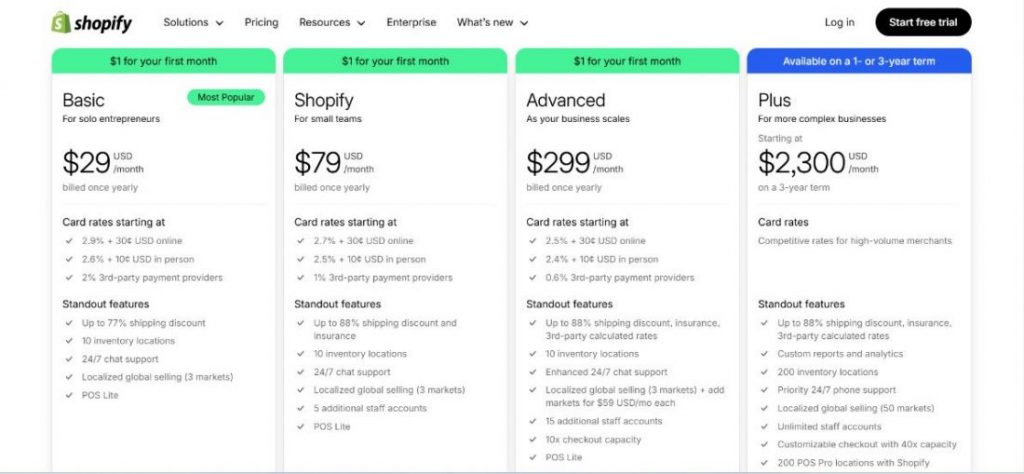Open the Enterprise nav item

tap(411, 22)
